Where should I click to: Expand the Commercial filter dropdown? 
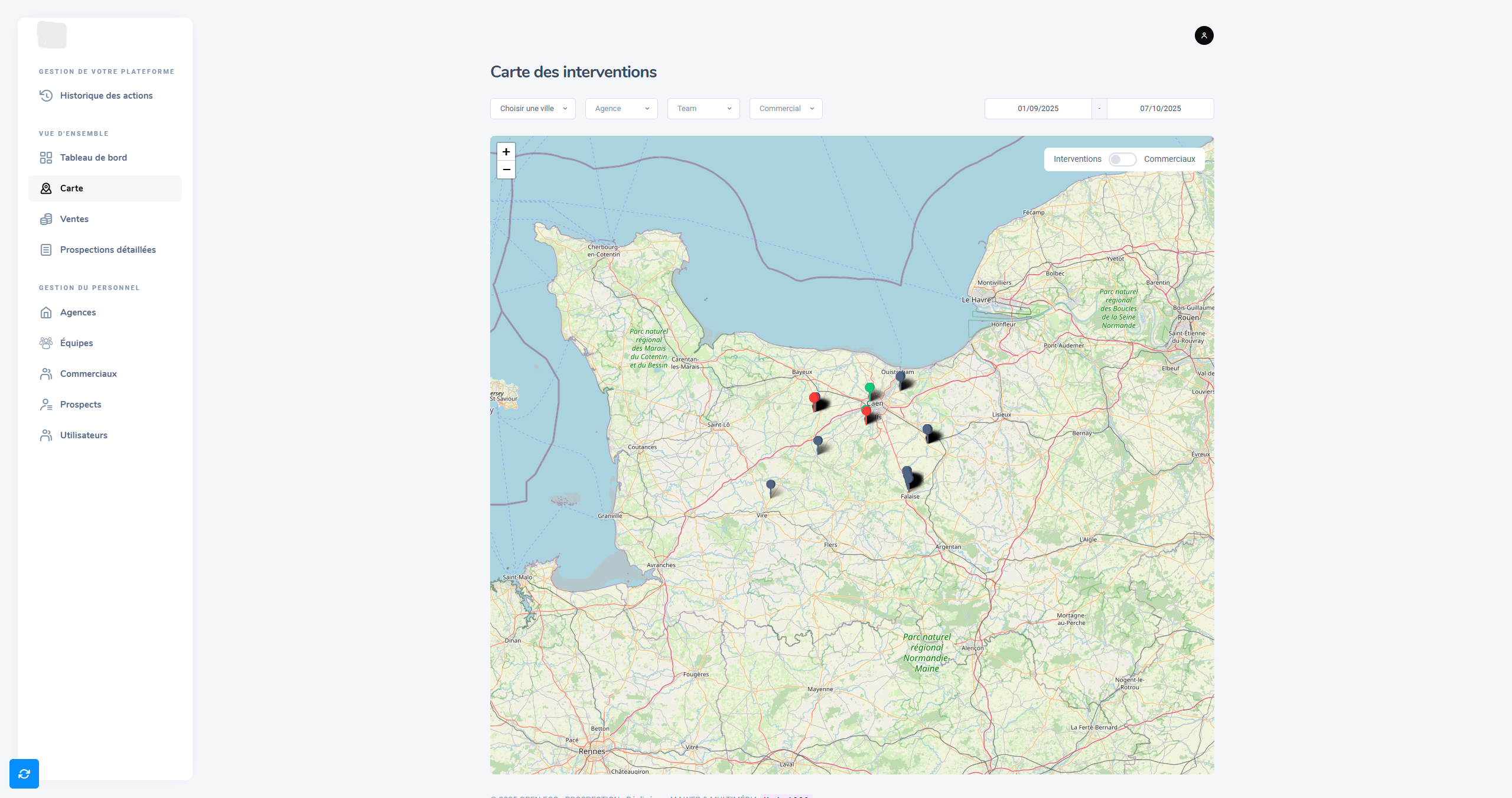pyautogui.click(x=786, y=109)
